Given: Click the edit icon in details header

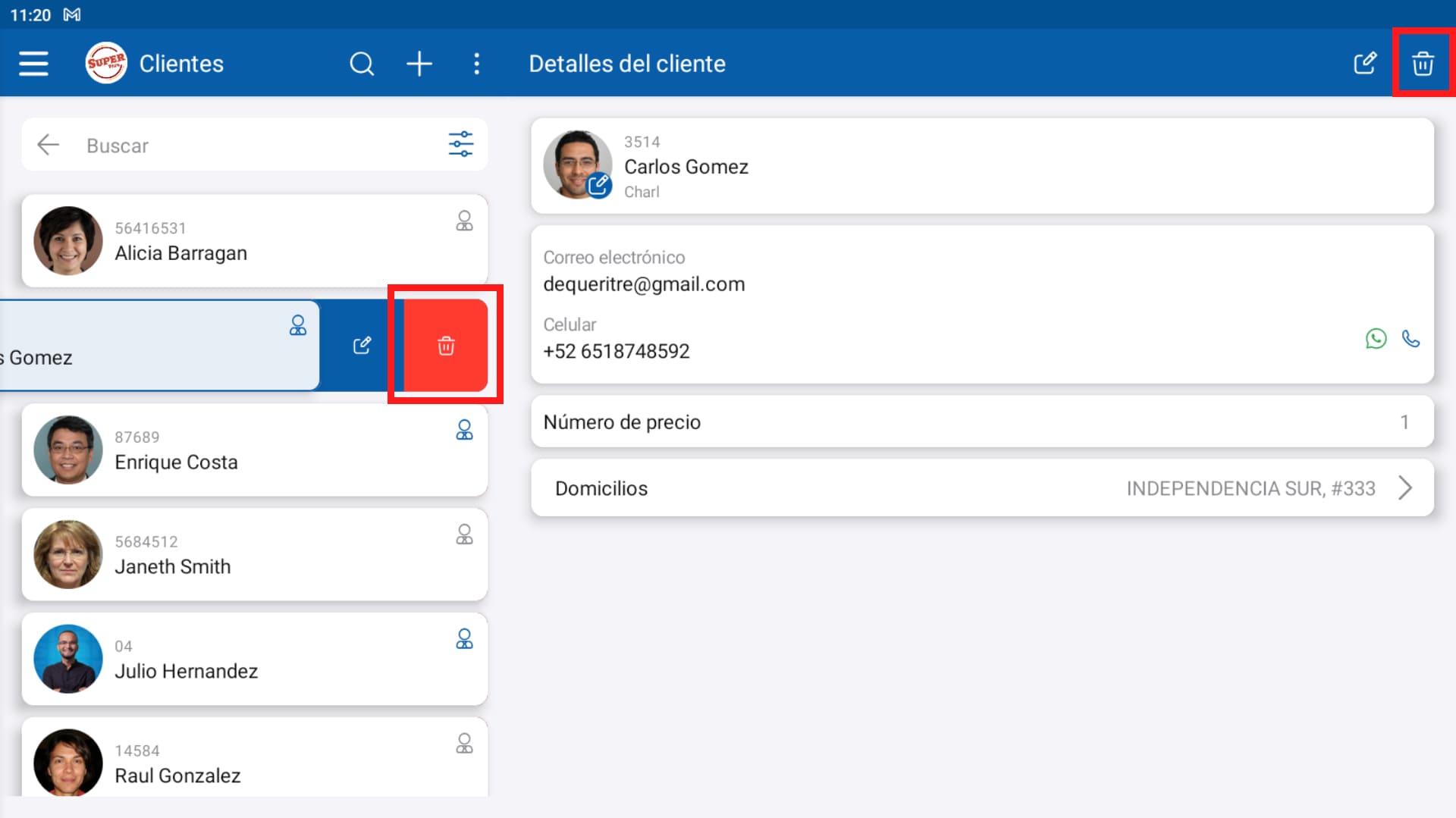Looking at the screenshot, I should [x=1364, y=64].
